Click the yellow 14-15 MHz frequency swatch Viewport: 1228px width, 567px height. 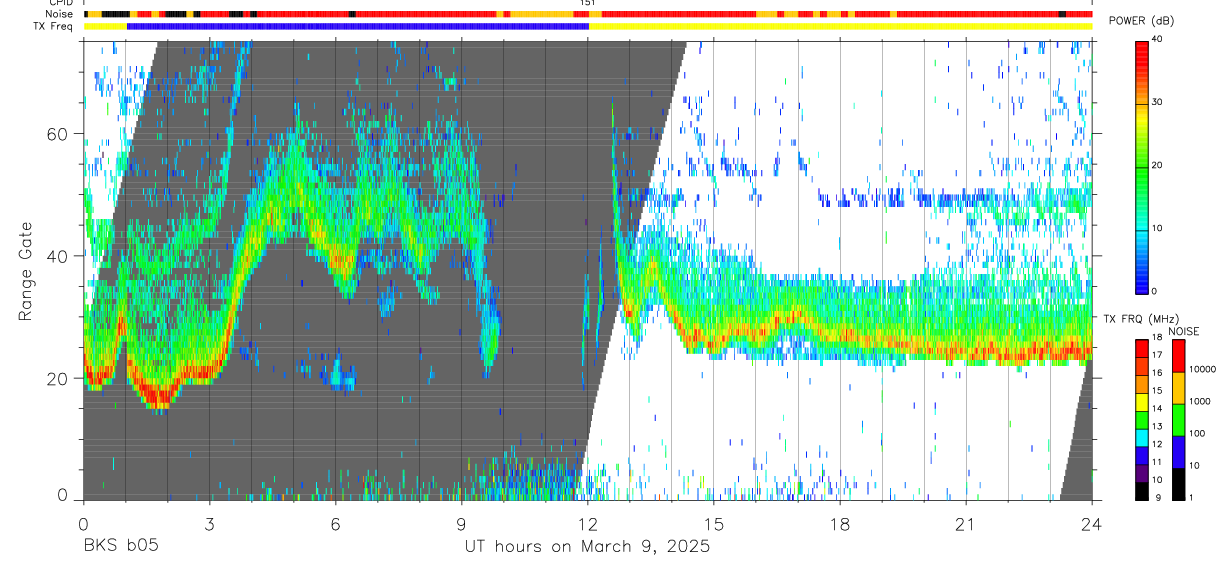pyautogui.click(x=1142, y=402)
